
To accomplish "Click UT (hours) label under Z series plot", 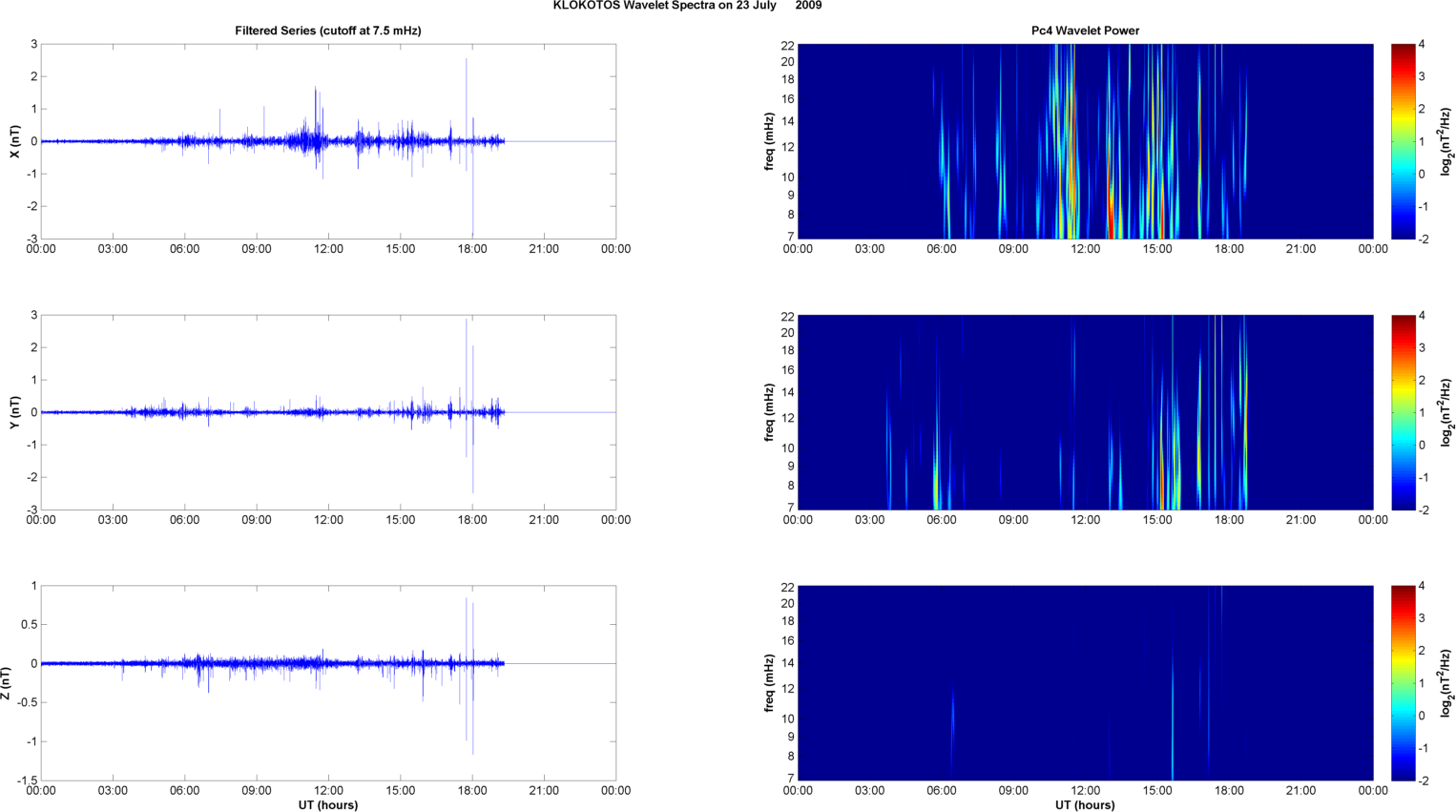I will click(327, 804).
